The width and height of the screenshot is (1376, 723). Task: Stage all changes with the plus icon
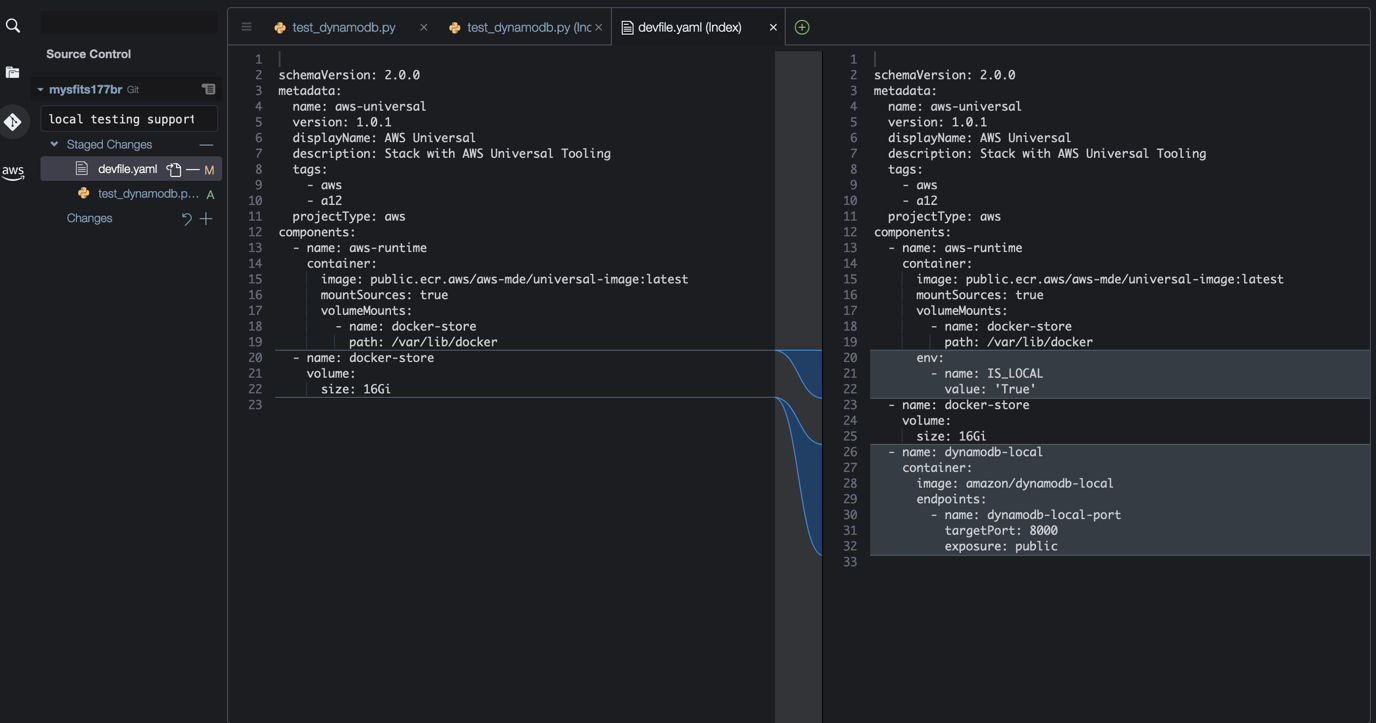[206, 218]
